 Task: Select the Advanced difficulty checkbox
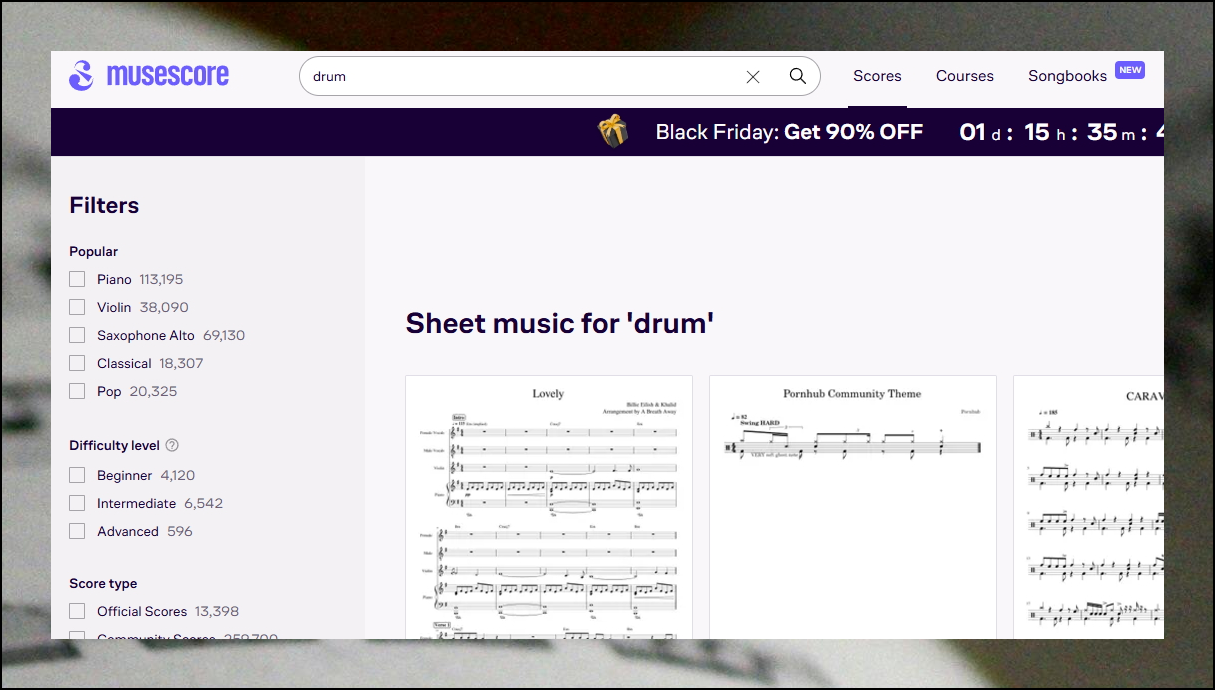pos(77,532)
